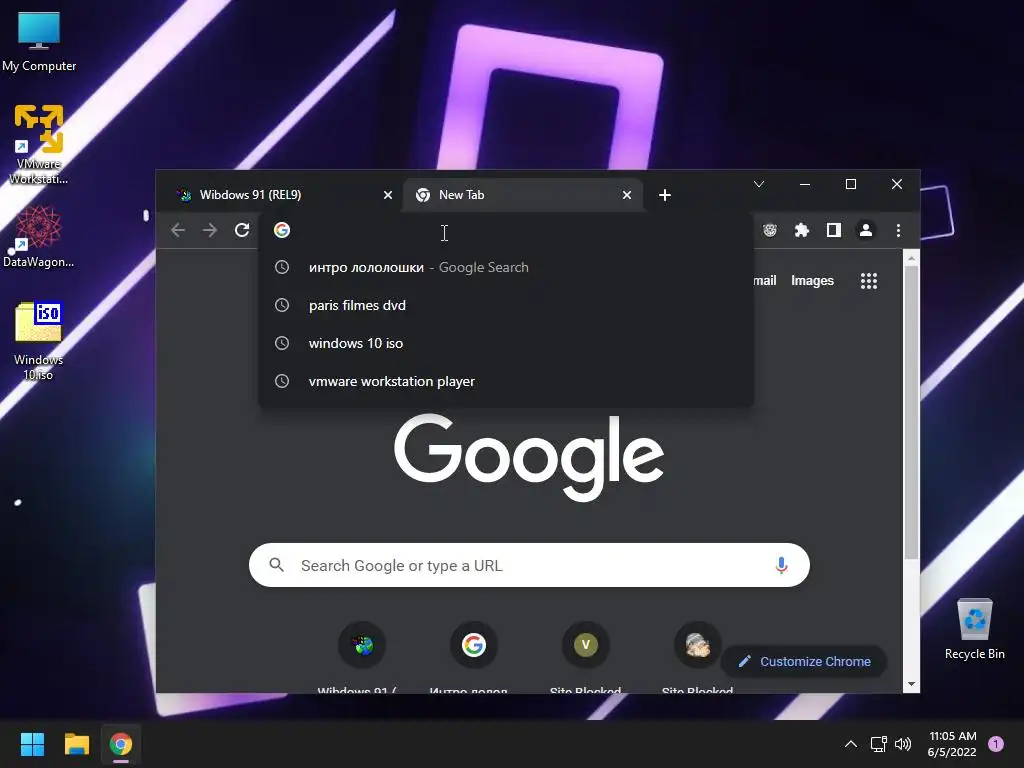Select My Computer desktop icon
1024x768 pixels.
[x=39, y=41]
